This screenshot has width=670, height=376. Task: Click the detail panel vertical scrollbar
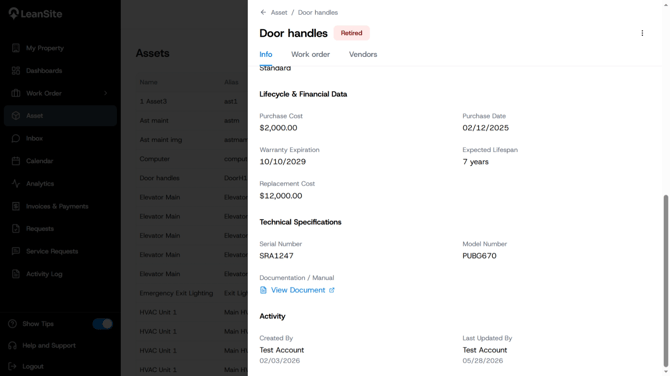665,280
